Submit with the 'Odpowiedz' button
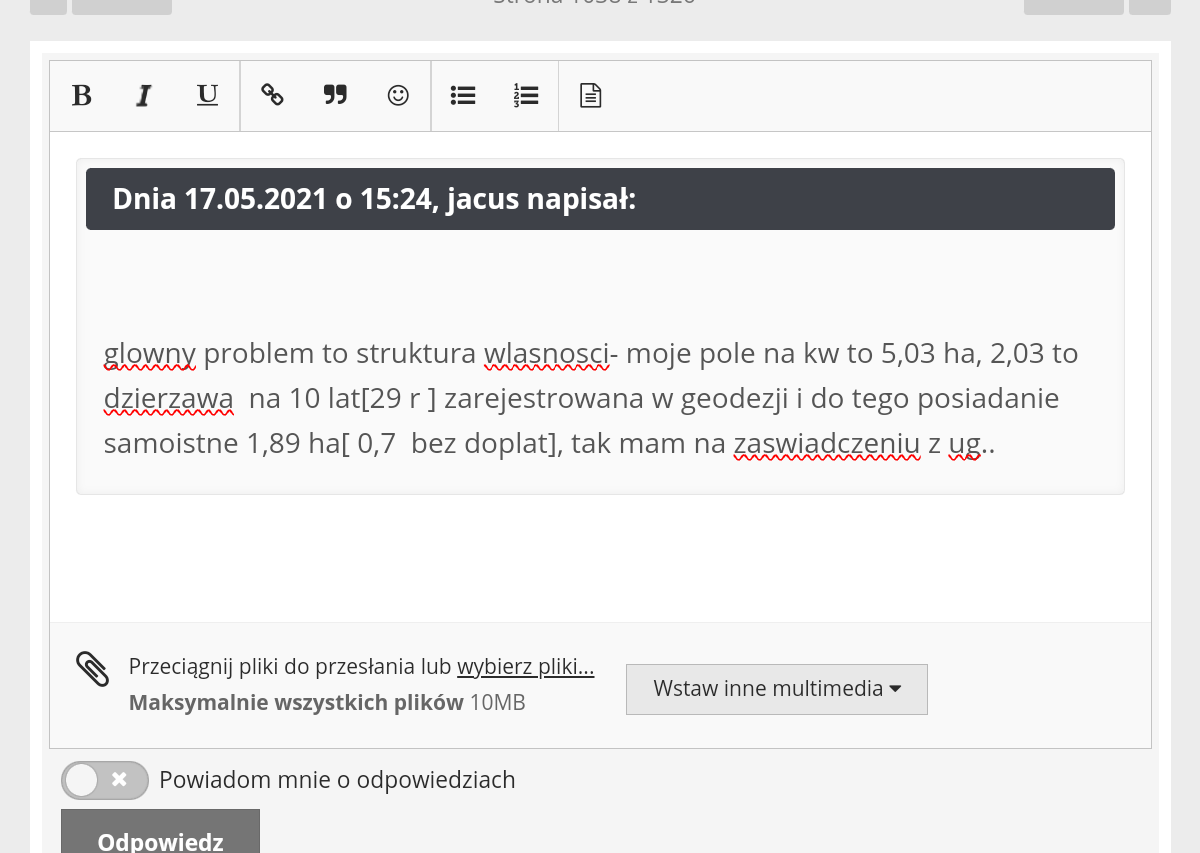 click(160, 838)
